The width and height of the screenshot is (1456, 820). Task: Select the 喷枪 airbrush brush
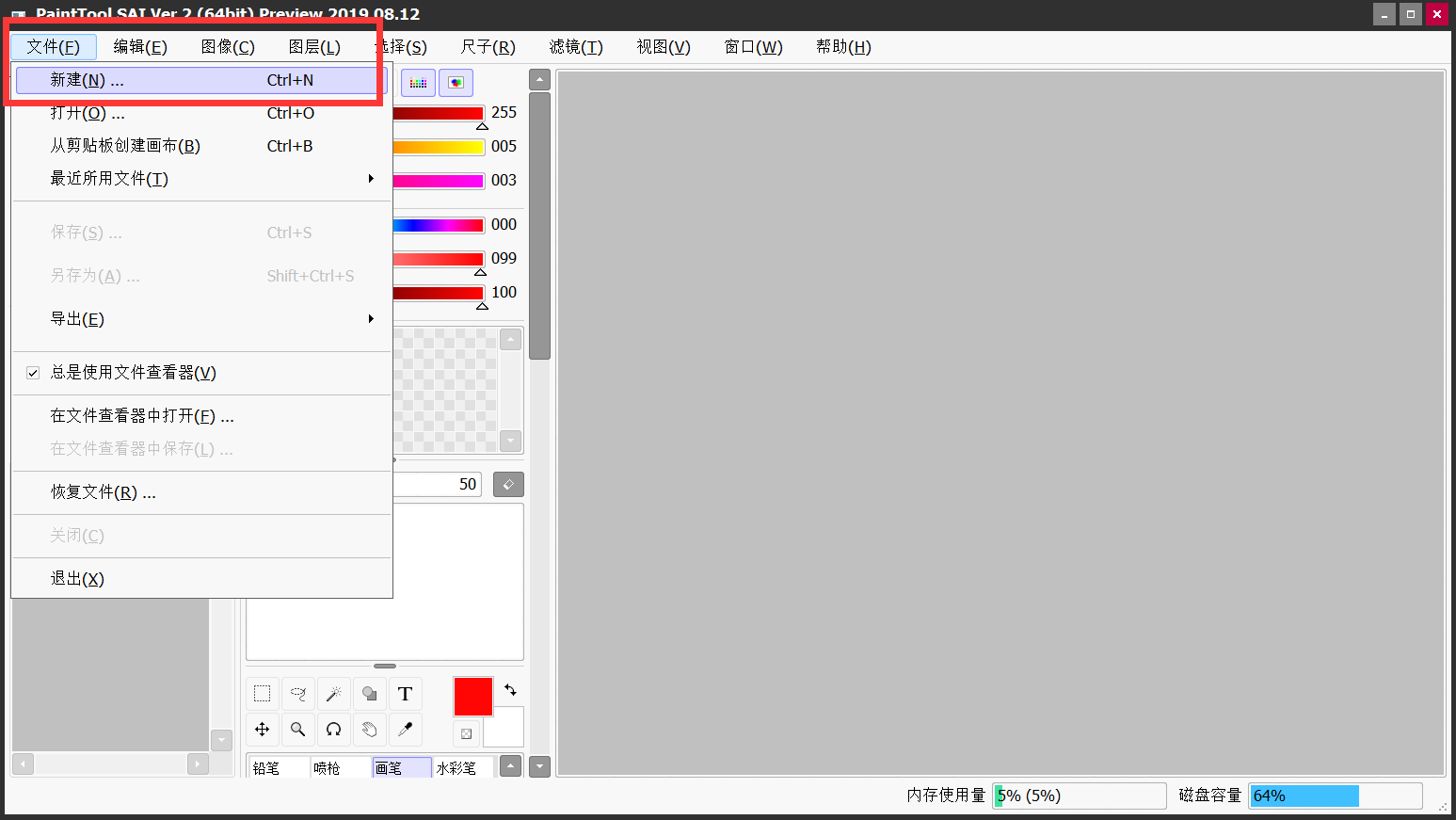pyautogui.click(x=339, y=767)
